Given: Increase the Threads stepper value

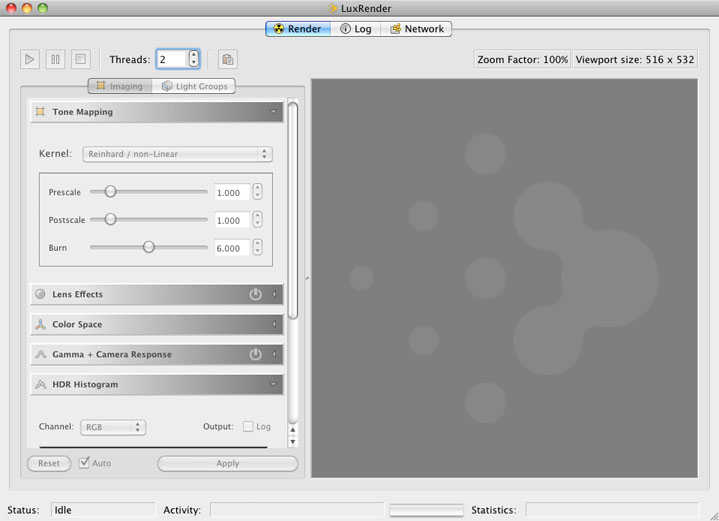Looking at the screenshot, I should (x=194, y=55).
